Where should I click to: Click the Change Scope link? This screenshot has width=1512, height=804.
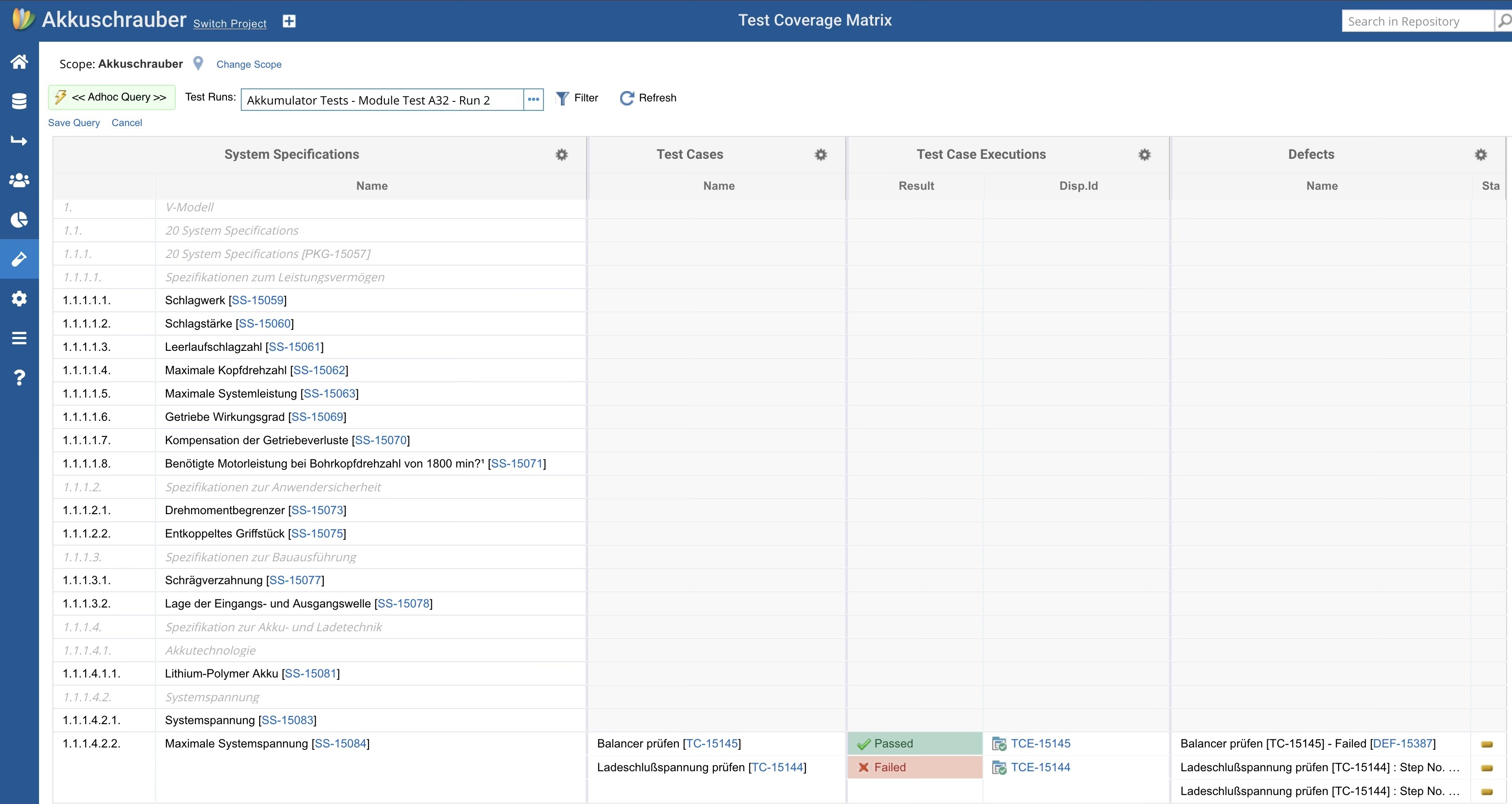tap(249, 65)
